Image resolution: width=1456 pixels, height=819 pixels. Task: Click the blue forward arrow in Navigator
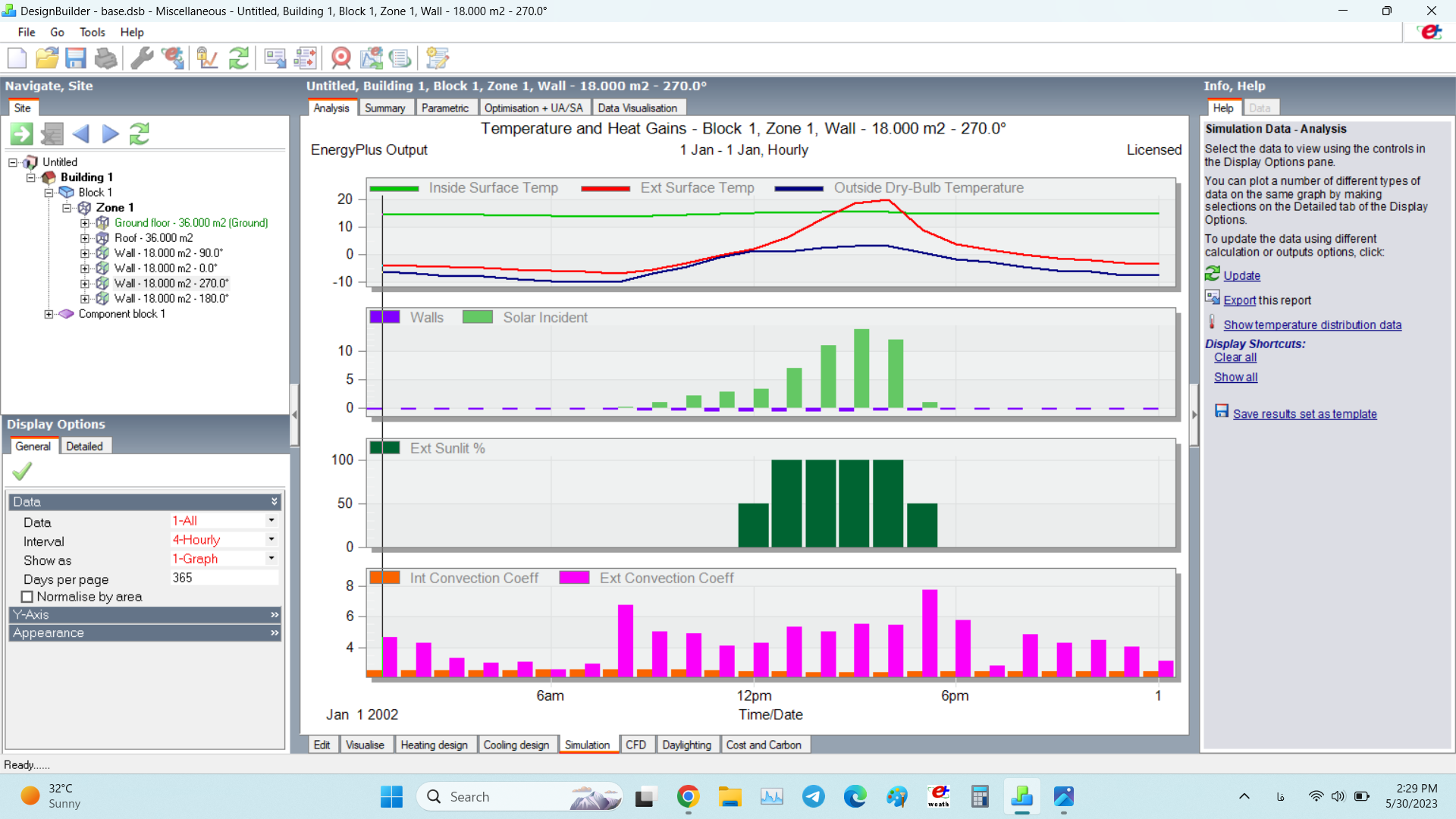click(x=111, y=134)
